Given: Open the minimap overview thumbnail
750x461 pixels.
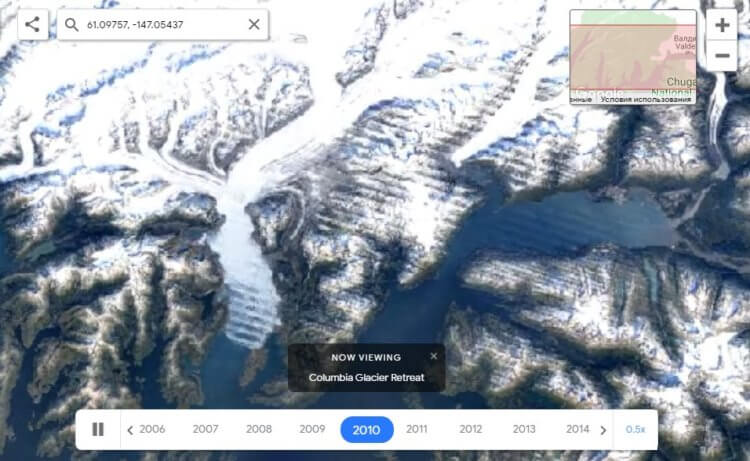Looking at the screenshot, I should tap(633, 56).
